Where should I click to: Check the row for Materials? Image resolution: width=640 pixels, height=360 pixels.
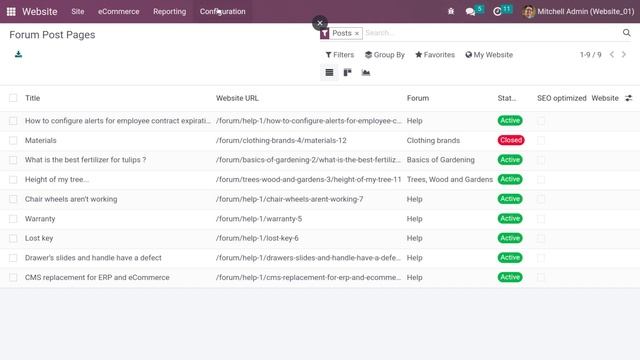(x=13, y=140)
